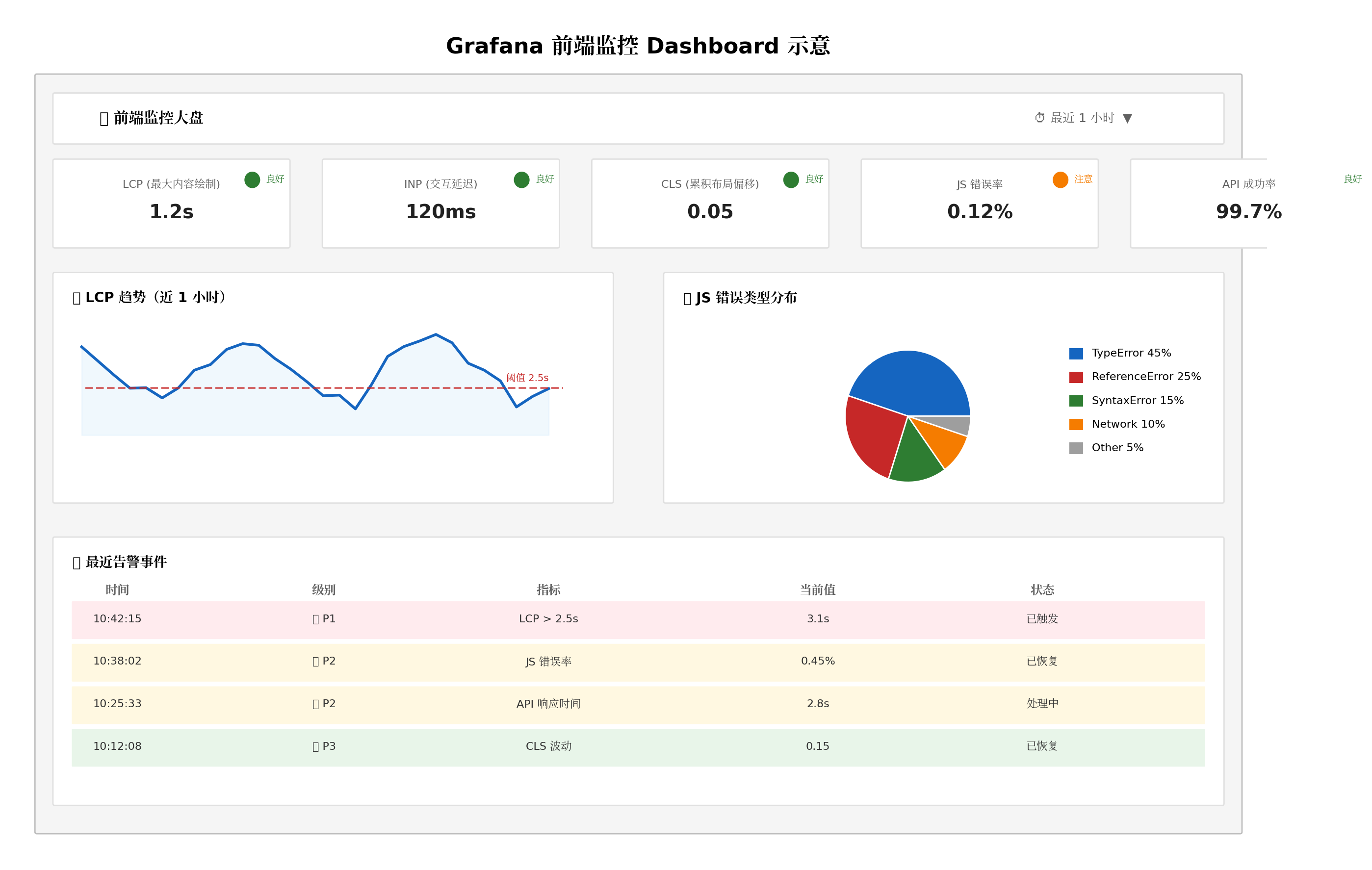1372x870 pixels.
Task: Click the LCP > 2.5s metric cell
Action: 549,619
